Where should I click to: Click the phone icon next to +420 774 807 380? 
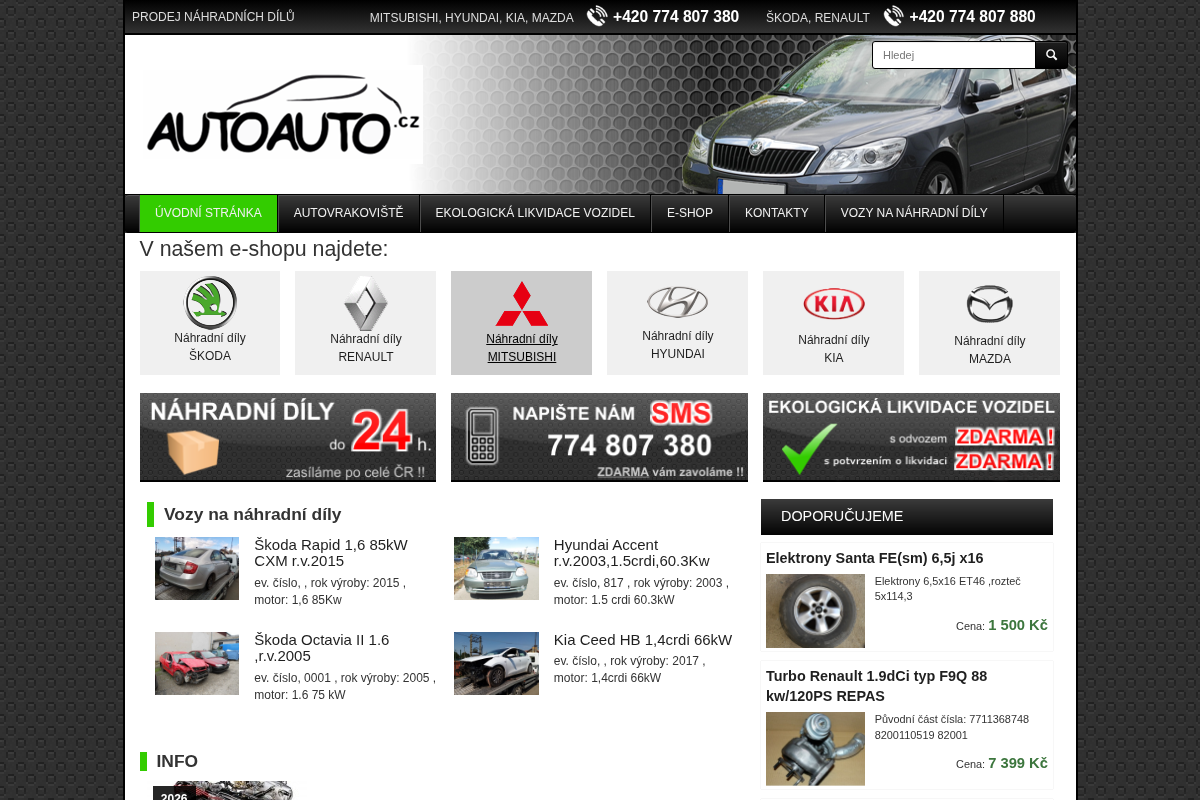tap(597, 16)
